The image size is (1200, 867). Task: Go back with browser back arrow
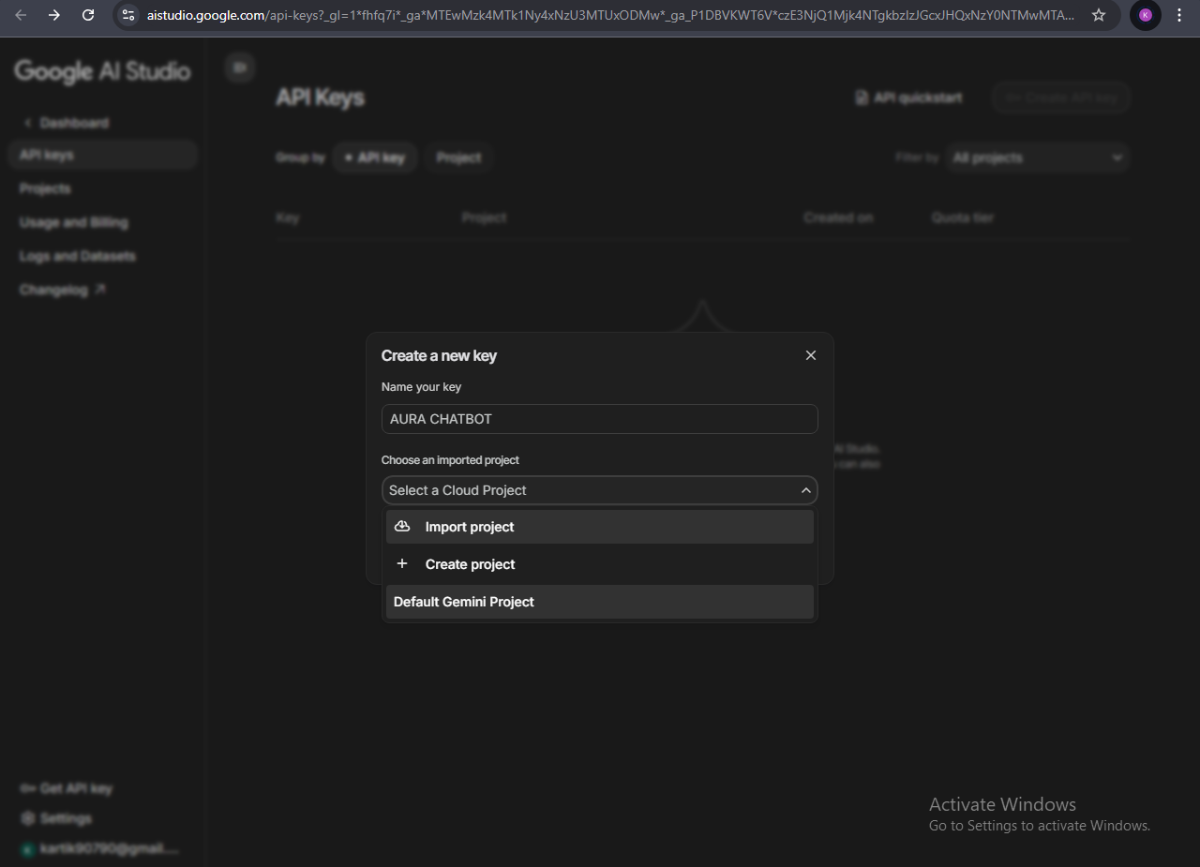click(x=20, y=15)
